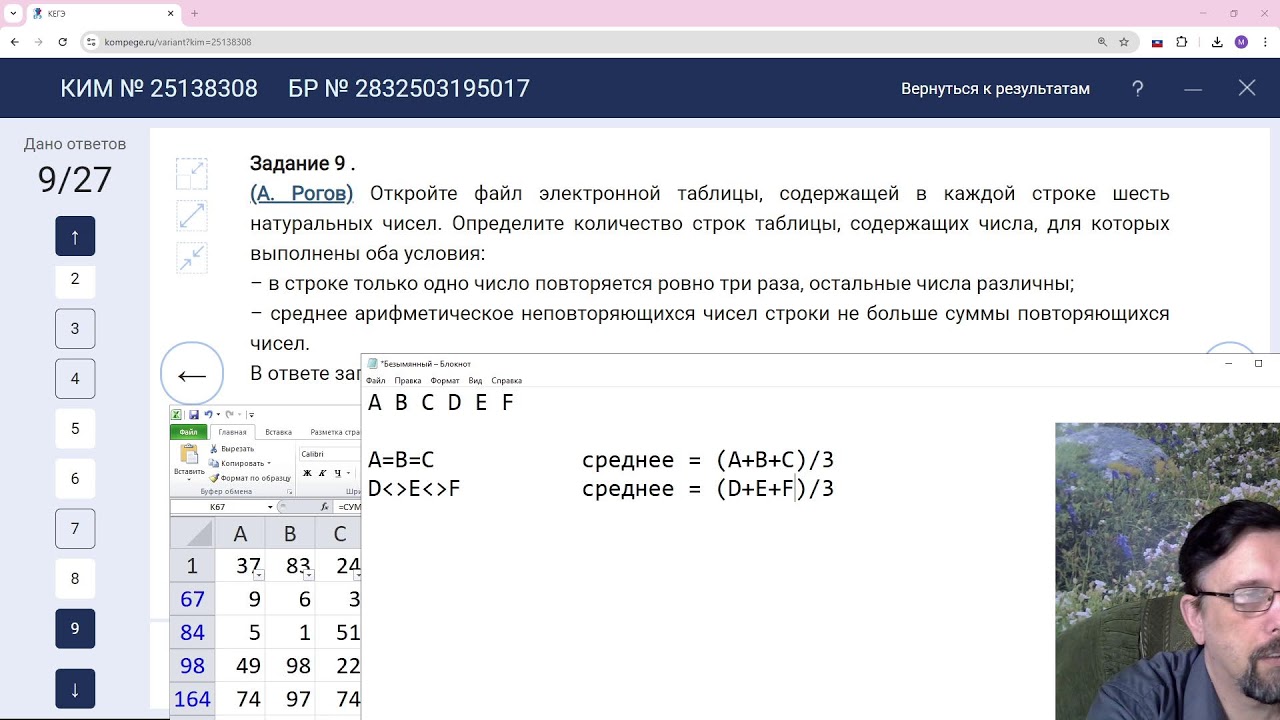Image resolution: width=1280 pixels, height=720 pixels.
Task: Open a new browser tab
Action: [x=194, y=14]
